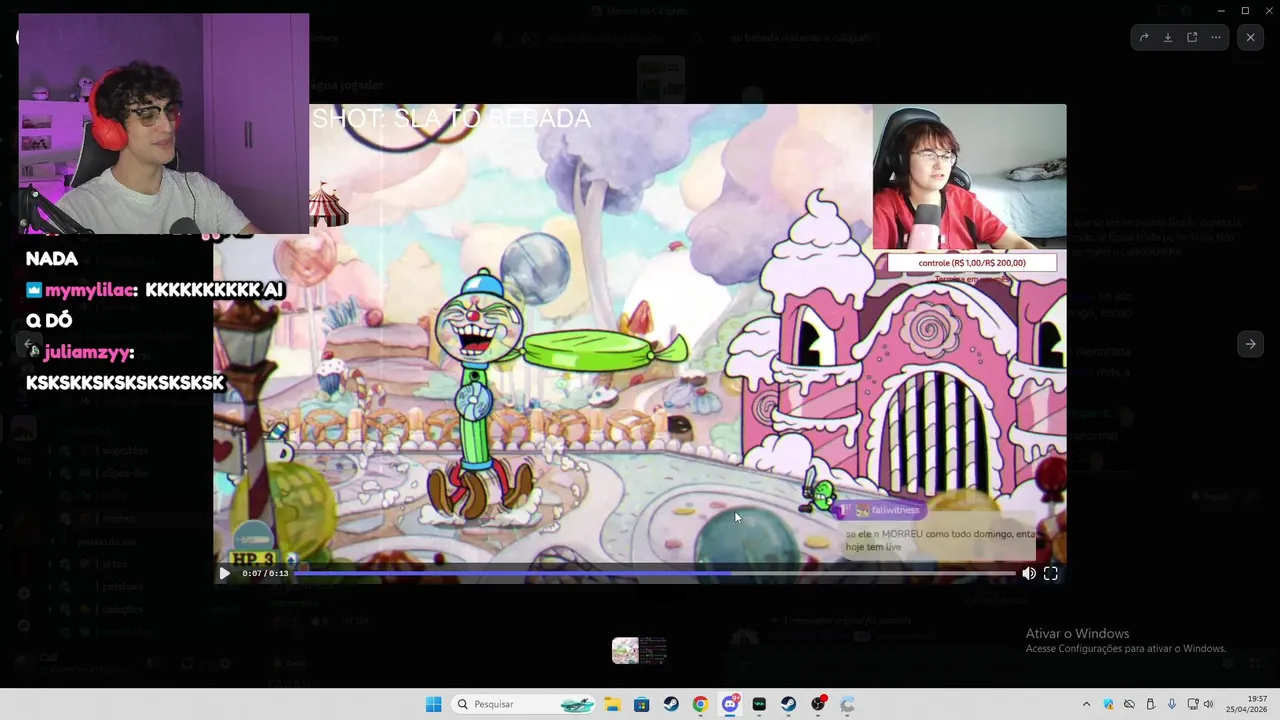Click the Pesquisar taskbar search box
1280x720 pixels.
tap(524, 704)
